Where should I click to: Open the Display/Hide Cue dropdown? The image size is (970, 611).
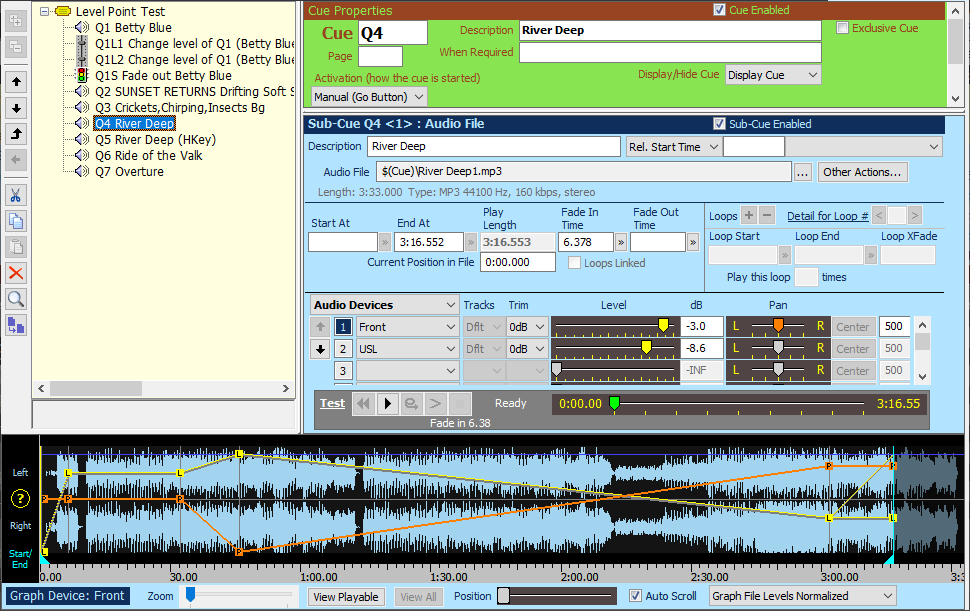[x=773, y=75]
